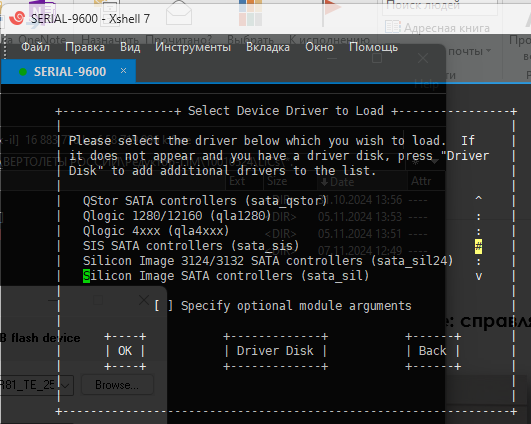Click the Driver Disk button
The height and width of the screenshot is (424, 531).
(275, 351)
